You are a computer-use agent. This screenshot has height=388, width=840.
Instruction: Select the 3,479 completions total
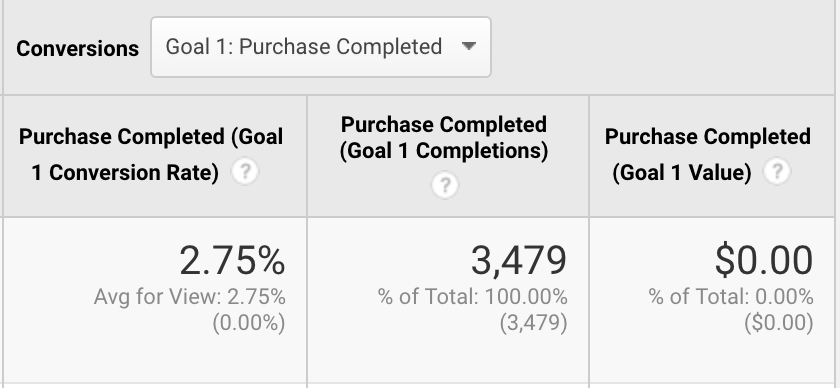[519, 260]
